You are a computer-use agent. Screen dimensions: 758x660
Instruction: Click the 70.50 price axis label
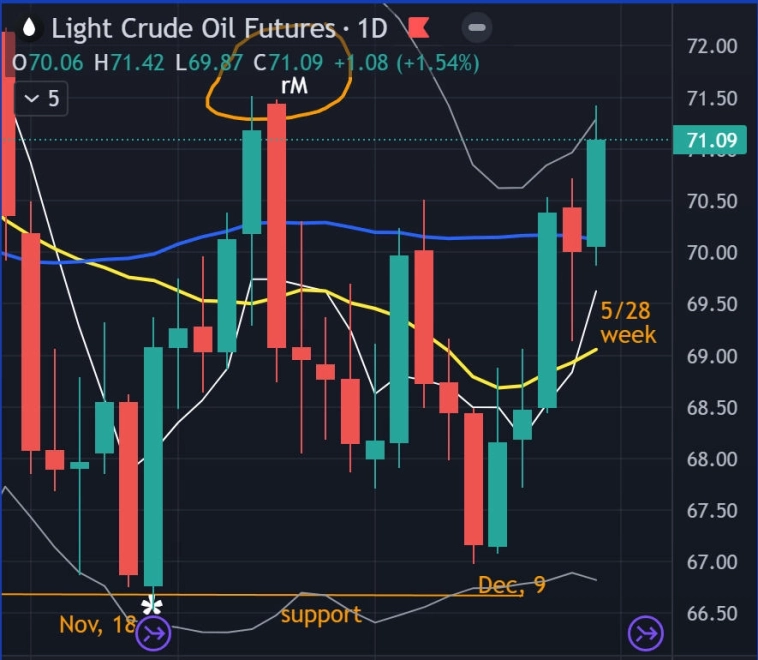712,201
